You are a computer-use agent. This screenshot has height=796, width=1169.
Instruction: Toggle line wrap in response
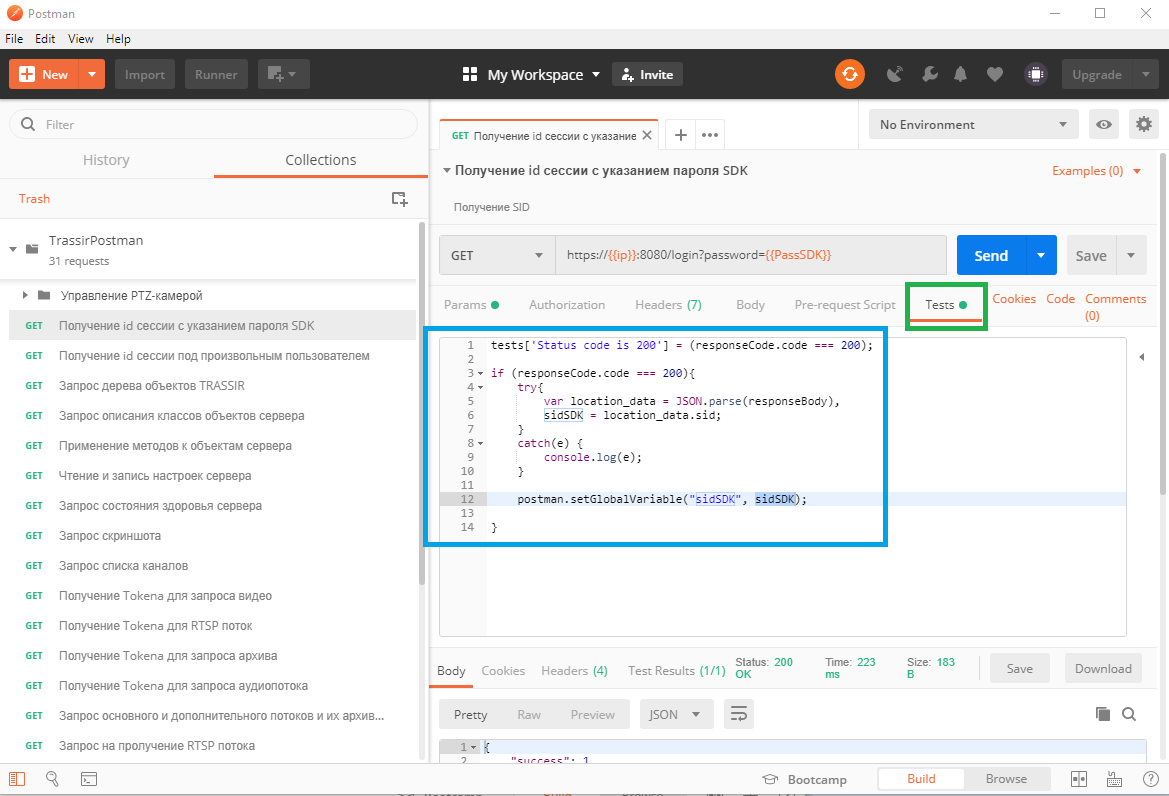coord(739,714)
